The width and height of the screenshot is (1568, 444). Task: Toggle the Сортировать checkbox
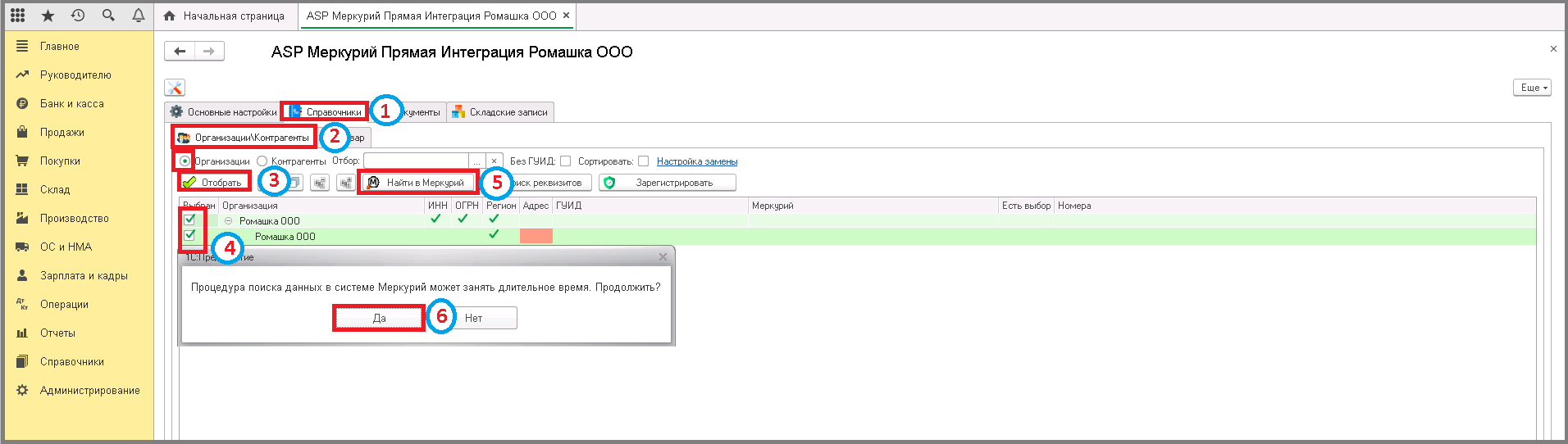click(x=644, y=161)
